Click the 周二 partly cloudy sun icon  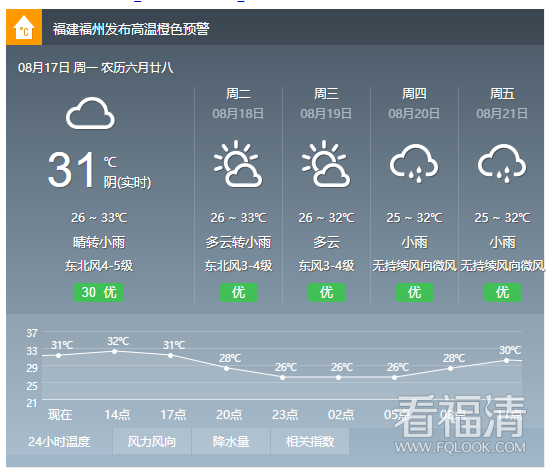(x=238, y=164)
